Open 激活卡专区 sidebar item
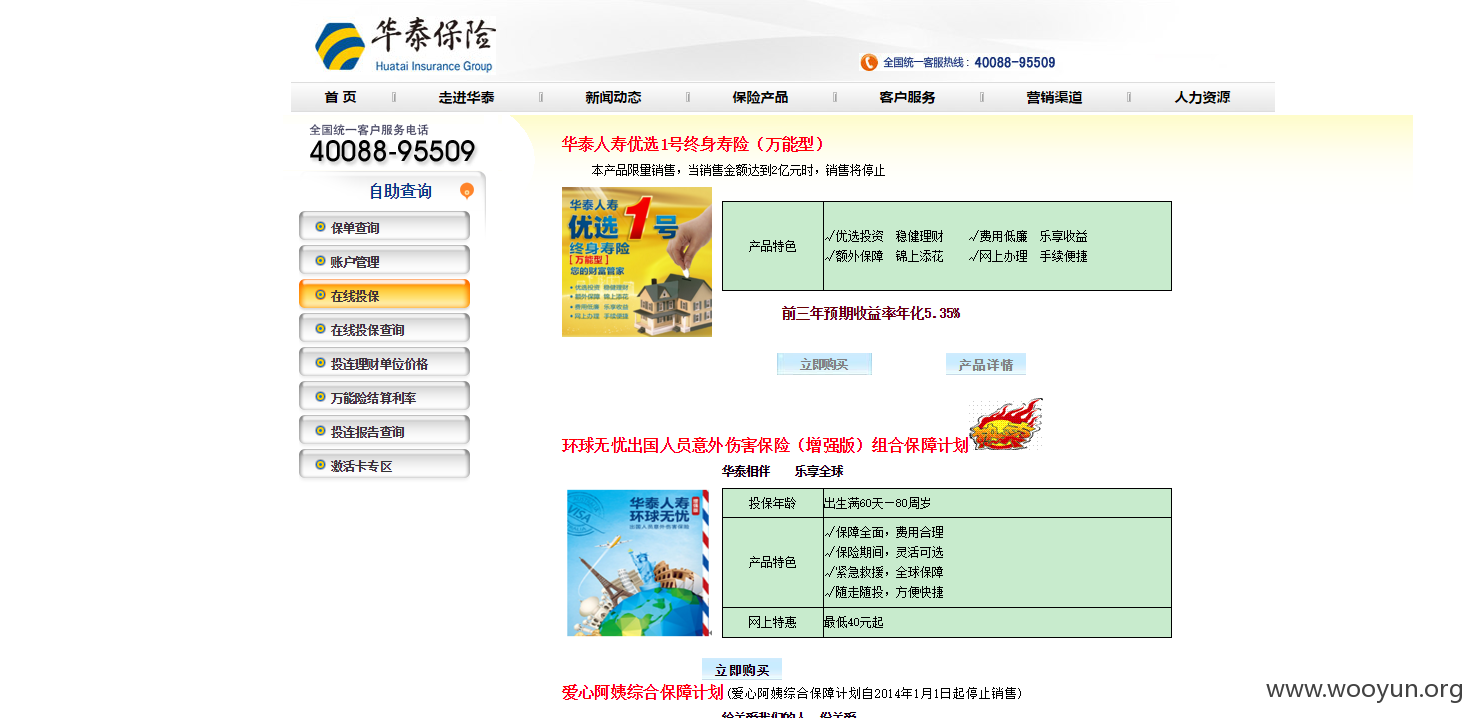The height and width of the screenshot is (718, 1472). (384, 465)
